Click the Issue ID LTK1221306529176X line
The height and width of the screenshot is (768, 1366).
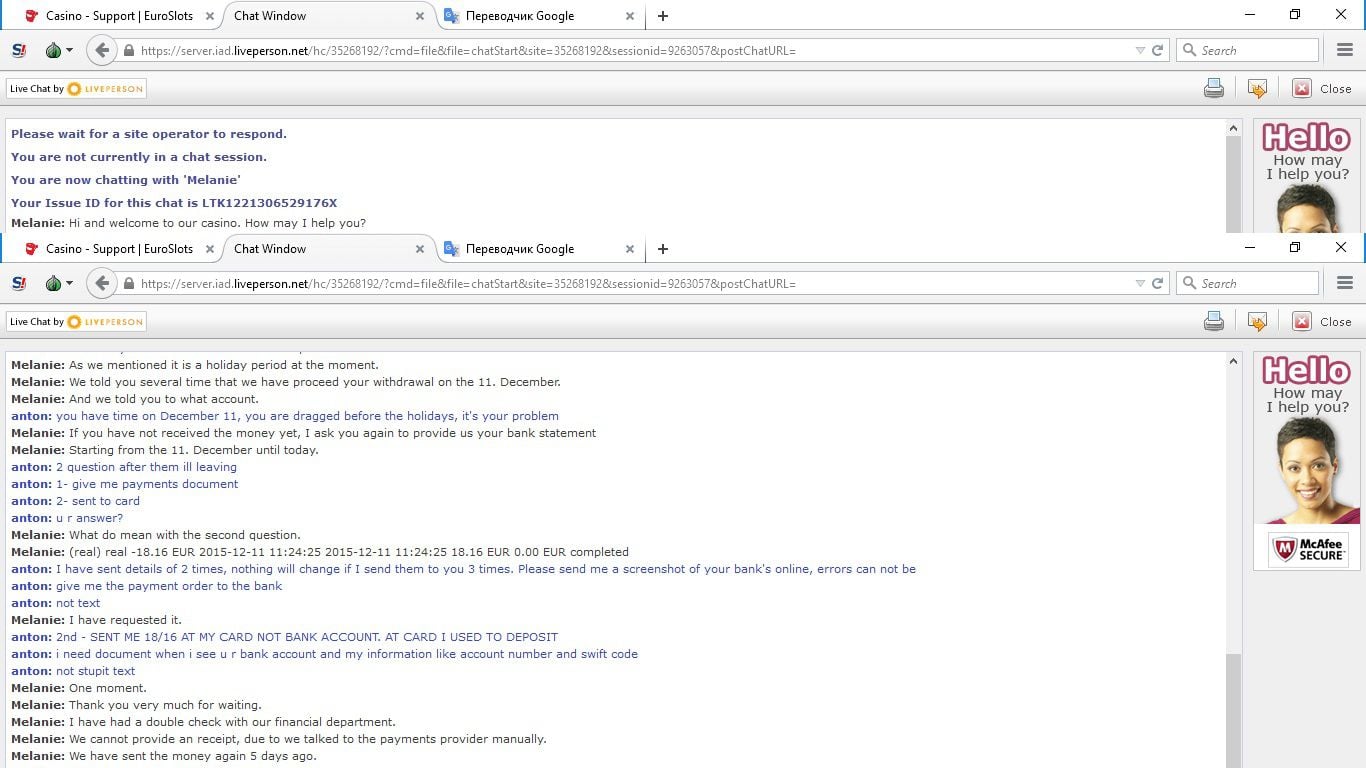tap(174, 203)
